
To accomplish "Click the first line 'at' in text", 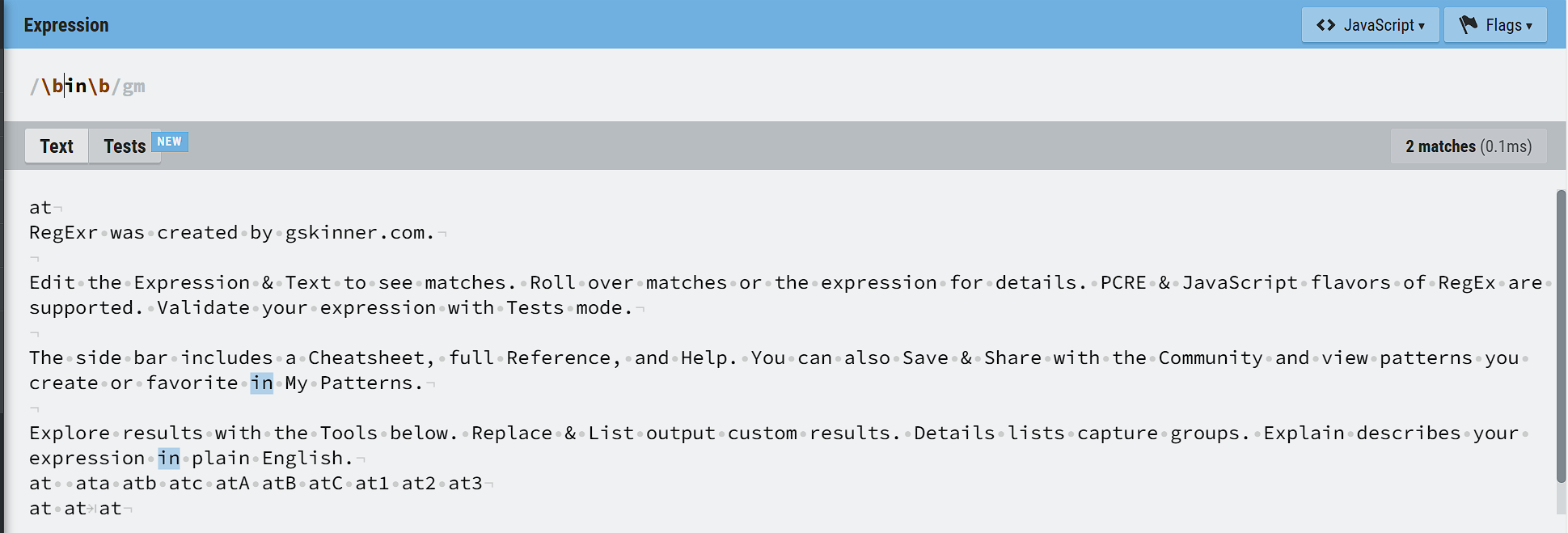I will pyautogui.click(x=40, y=208).
